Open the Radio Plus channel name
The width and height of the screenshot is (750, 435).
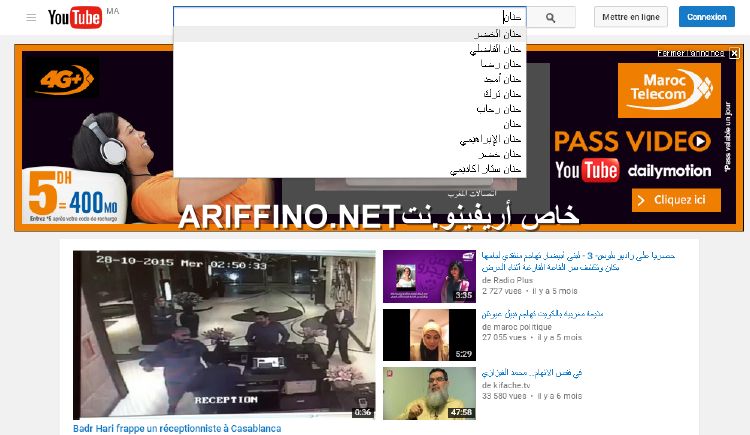[x=512, y=280]
